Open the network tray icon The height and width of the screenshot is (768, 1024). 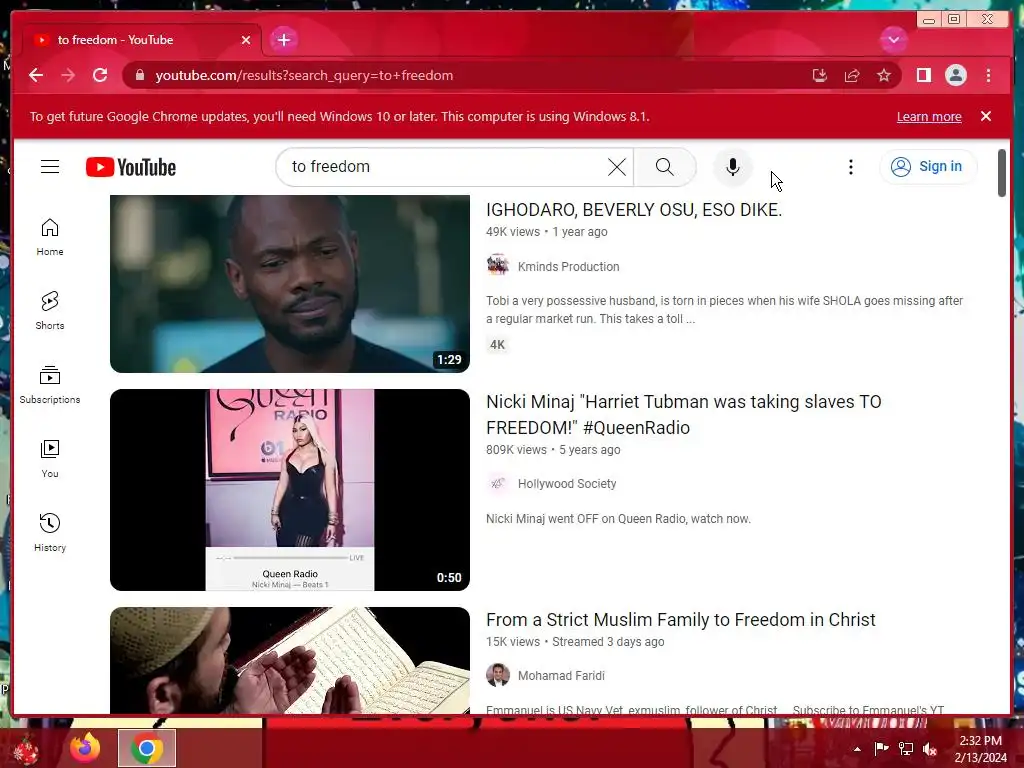pyautogui.click(x=906, y=749)
